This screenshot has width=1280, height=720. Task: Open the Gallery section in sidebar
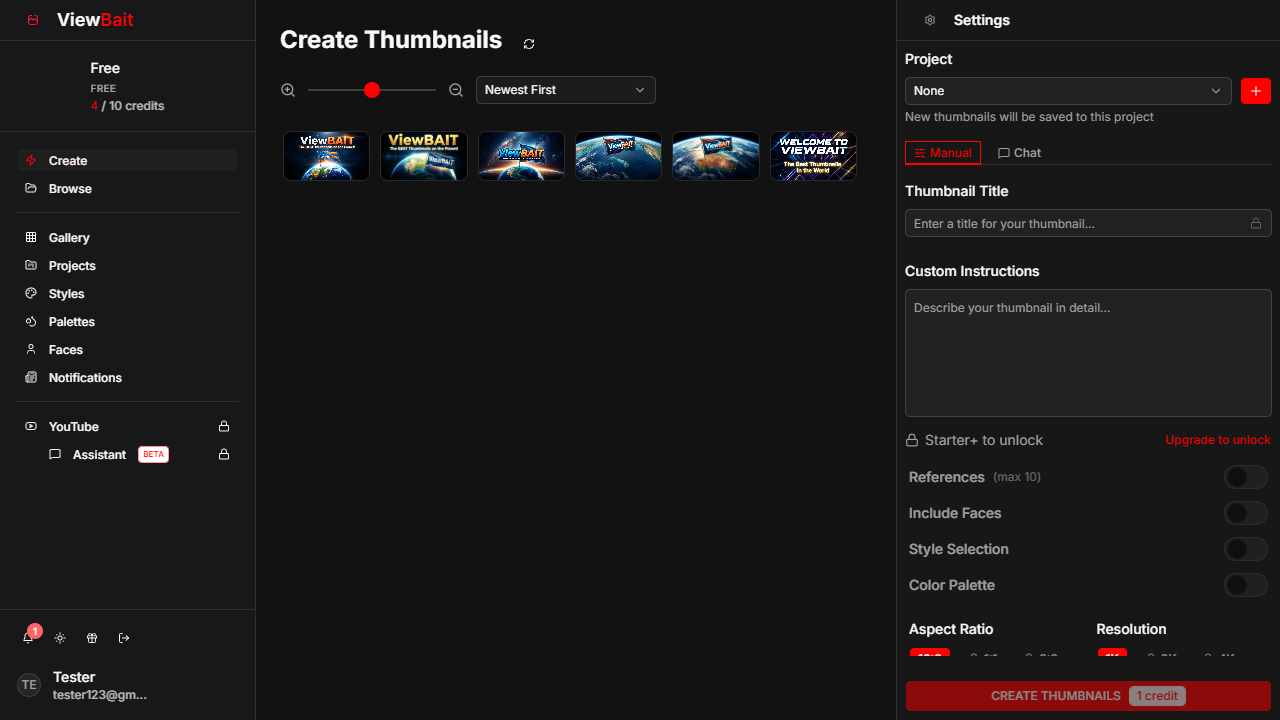click(69, 237)
